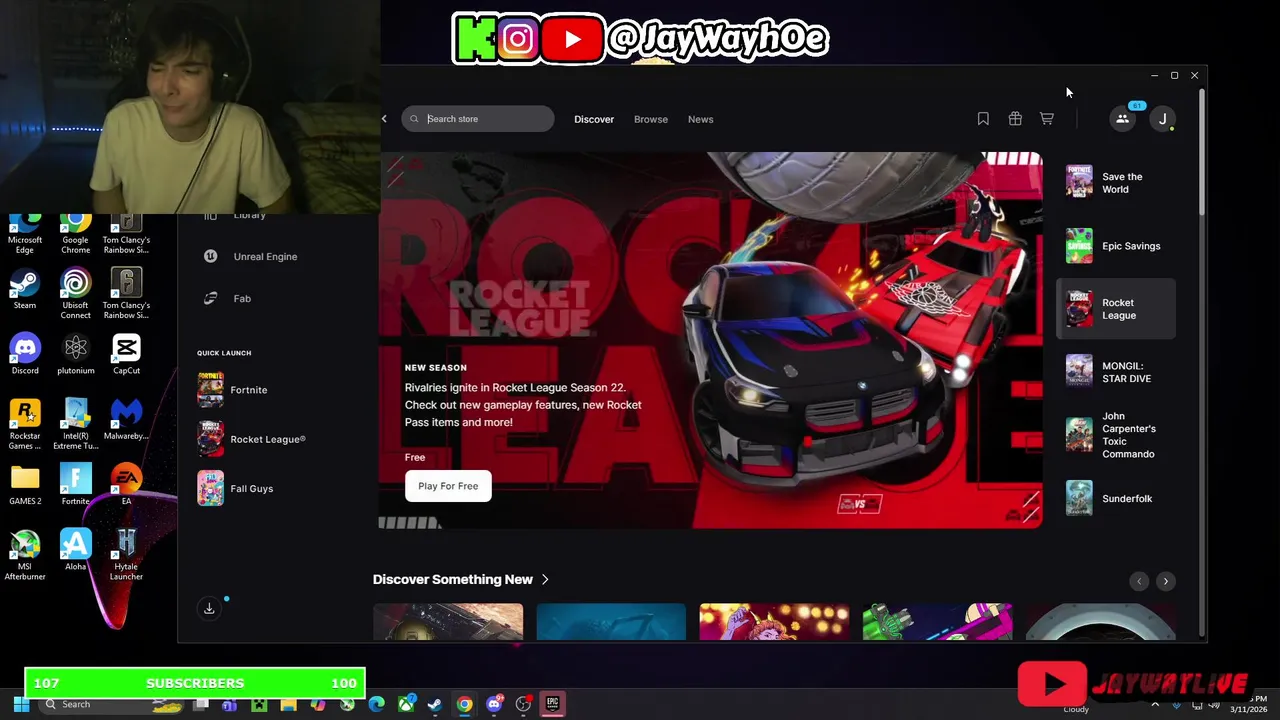Launch Rocket League from Quick Launch
The width and height of the screenshot is (1280, 720).
(x=252, y=439)
